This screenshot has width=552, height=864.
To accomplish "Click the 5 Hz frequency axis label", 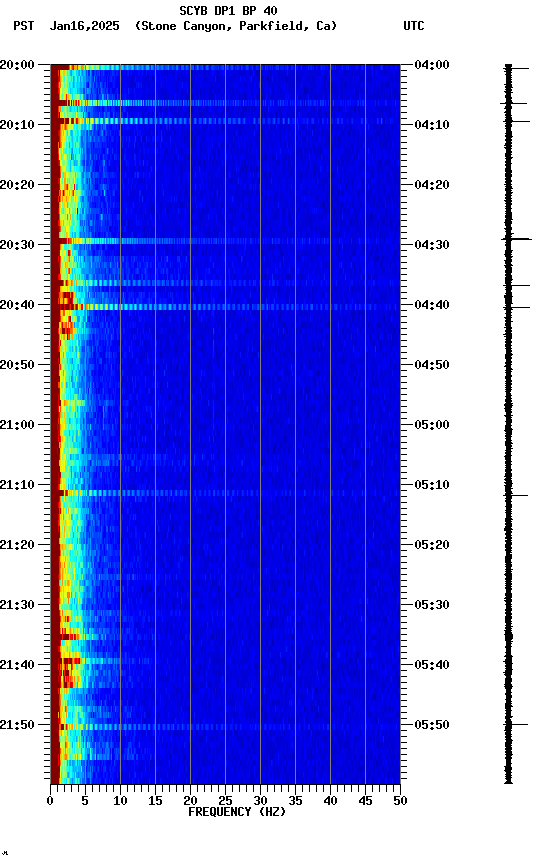I will pos(85,801).
